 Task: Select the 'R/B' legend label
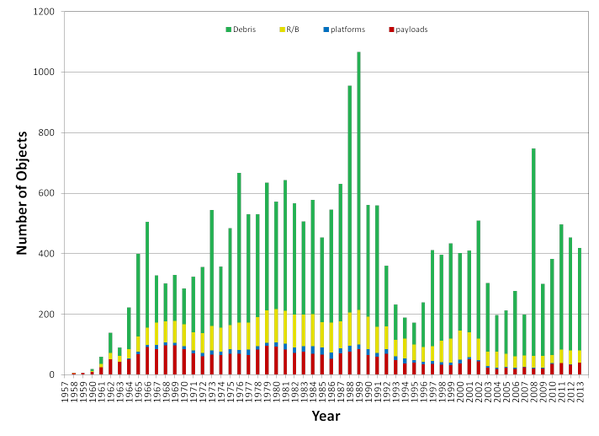pos(293,29)
